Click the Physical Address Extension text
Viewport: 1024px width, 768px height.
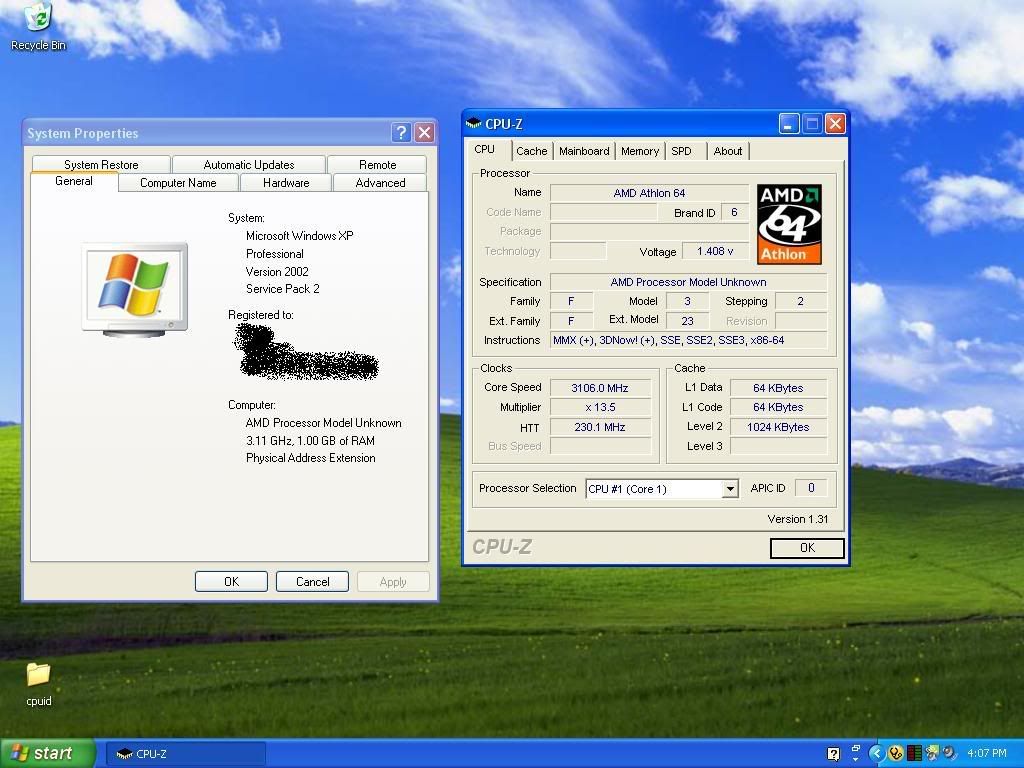(x=310, y=458)
